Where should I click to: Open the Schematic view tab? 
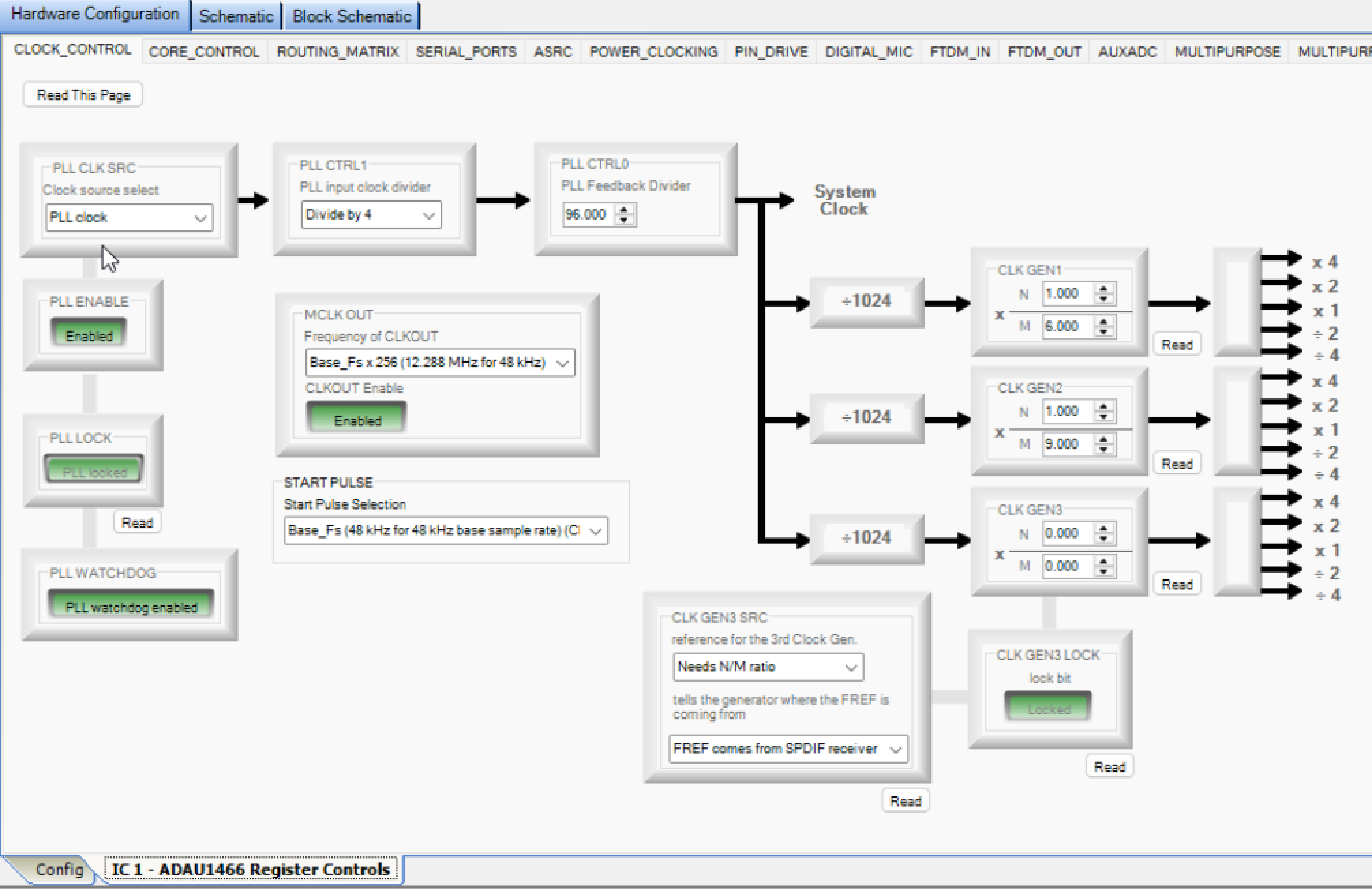(x=235, y=15)
